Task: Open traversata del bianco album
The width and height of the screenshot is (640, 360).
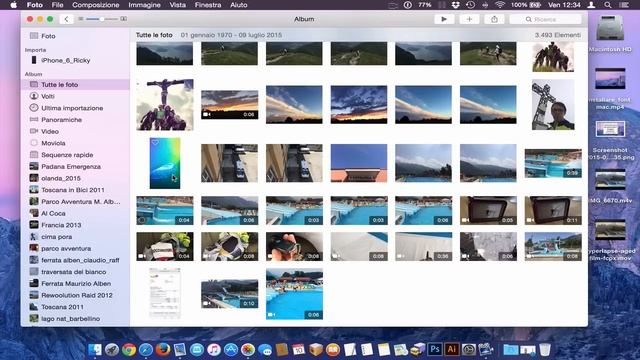Action: tap(73, 272)
